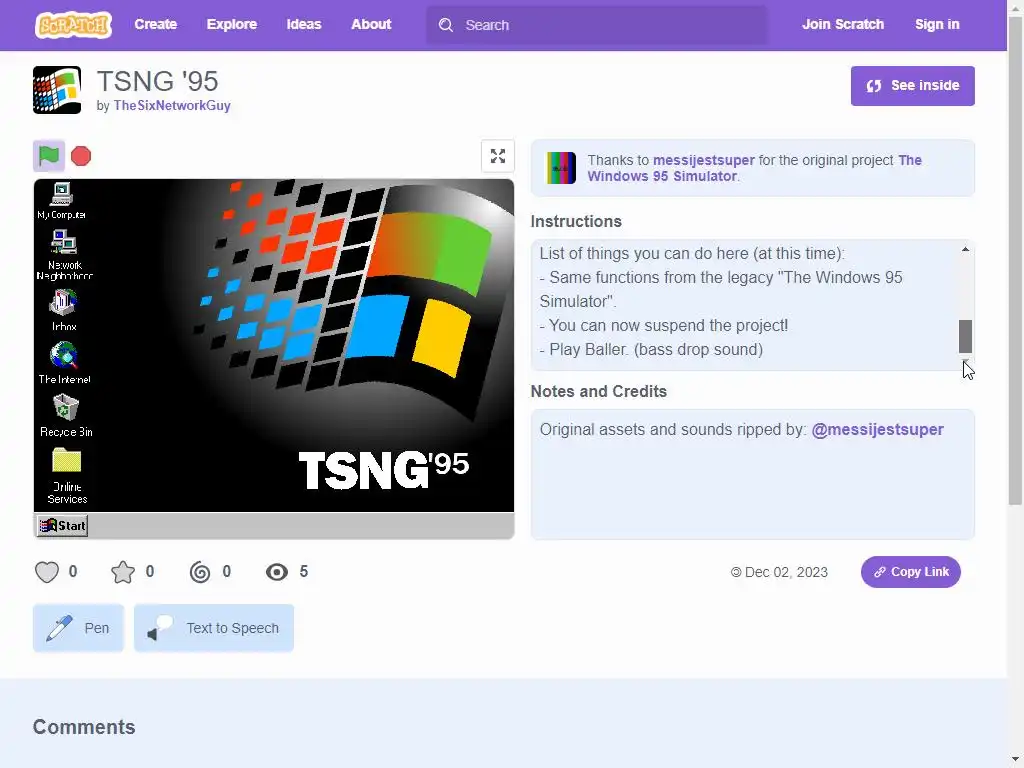Screen dimensions: 1024x768
Task: Focus the Search input field
Action: click(x=597, y=25)
